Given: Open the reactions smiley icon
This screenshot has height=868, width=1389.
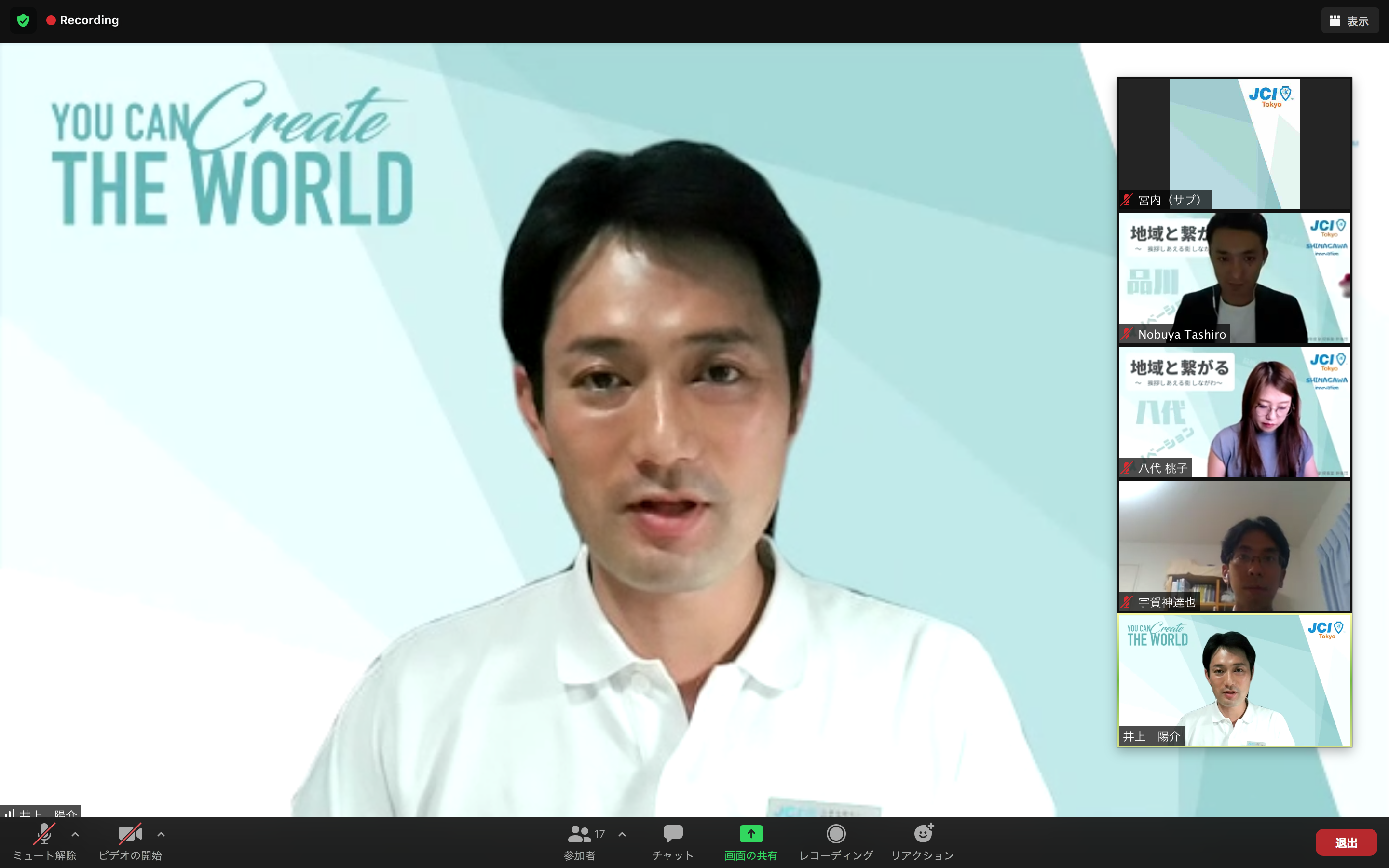Looking at the screenshot, I should click(x=923, y=834).
